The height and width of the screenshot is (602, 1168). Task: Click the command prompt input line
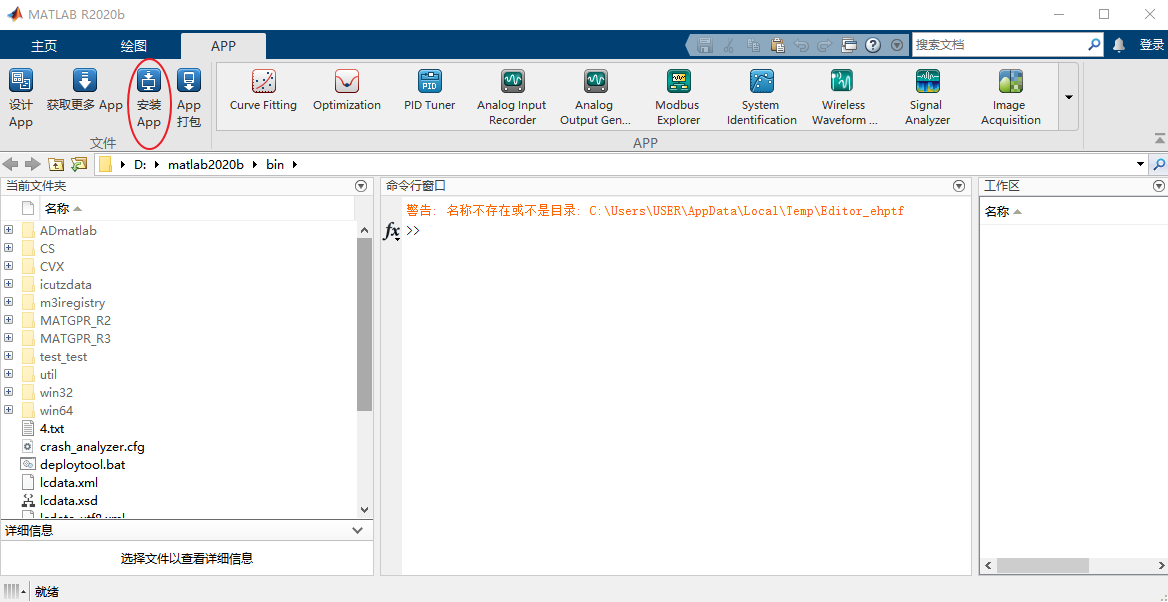click(x=685, y=230)
